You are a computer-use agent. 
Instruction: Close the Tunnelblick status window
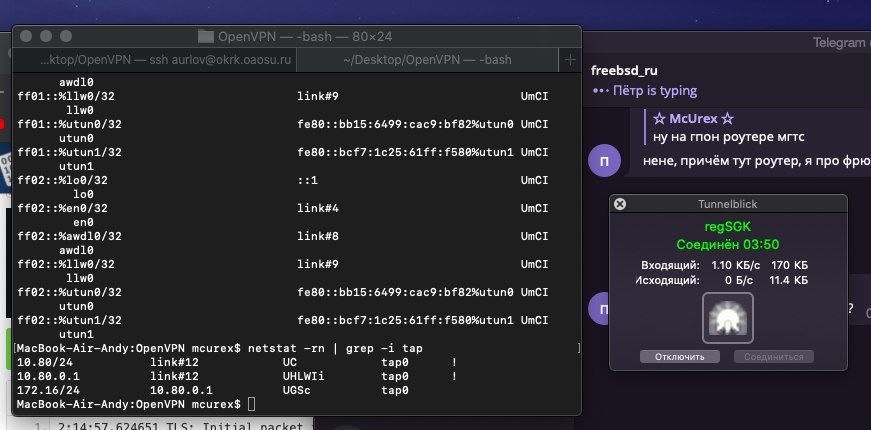pos(620,204)
